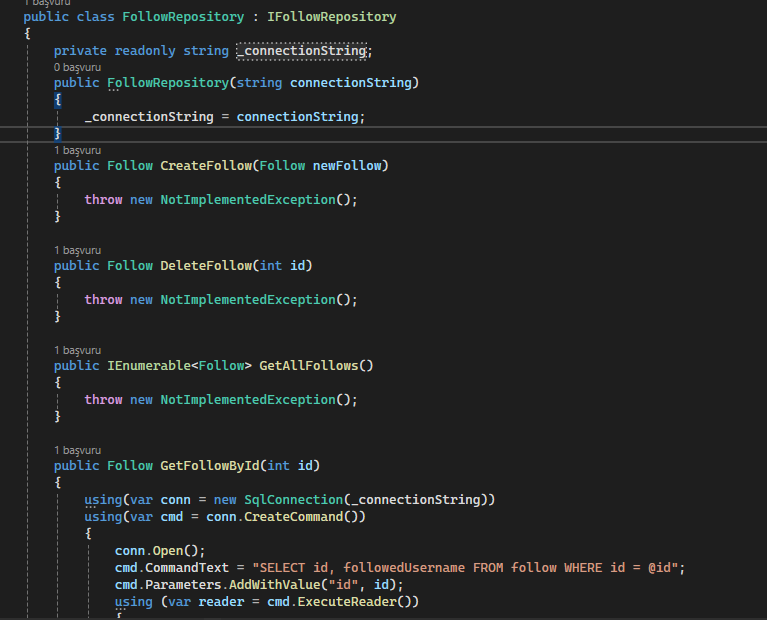767x620 pixels.
Task: Click the GetFollowById method name
Action: (210, 465)
